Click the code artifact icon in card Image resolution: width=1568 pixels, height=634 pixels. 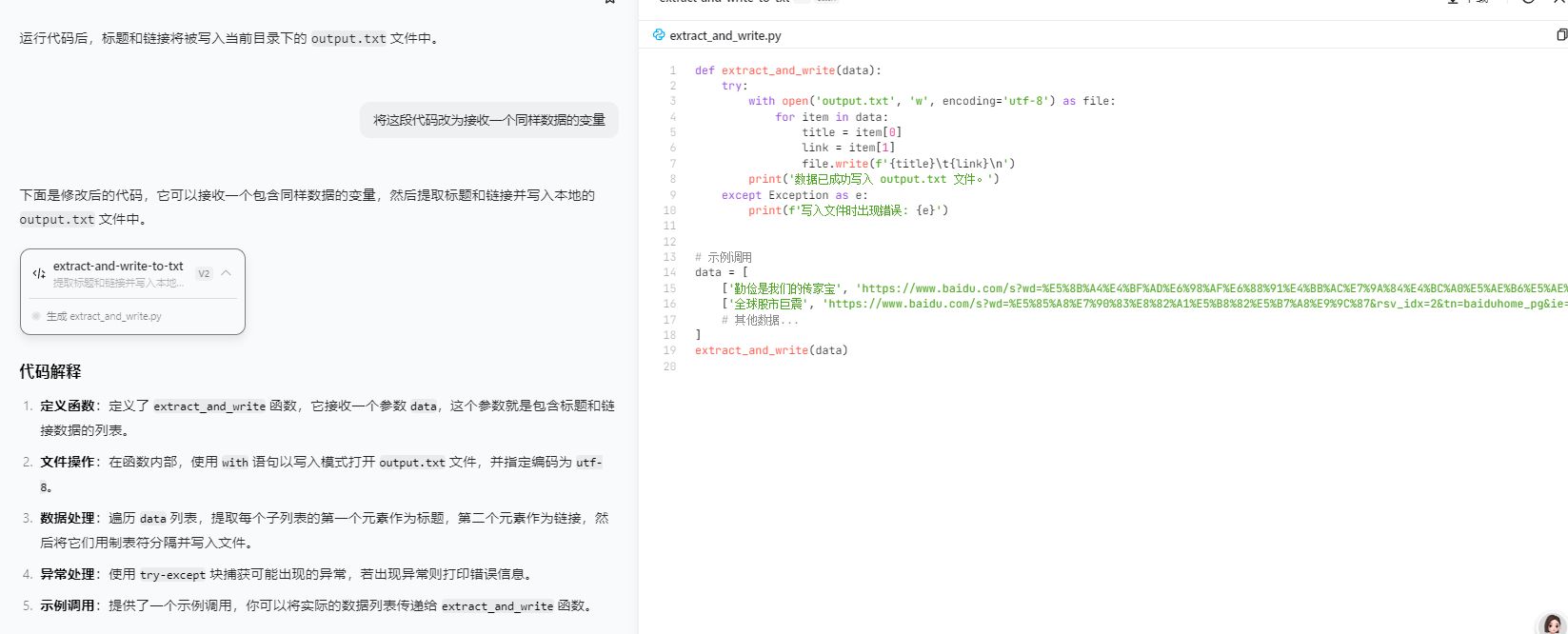click(39, 273)
